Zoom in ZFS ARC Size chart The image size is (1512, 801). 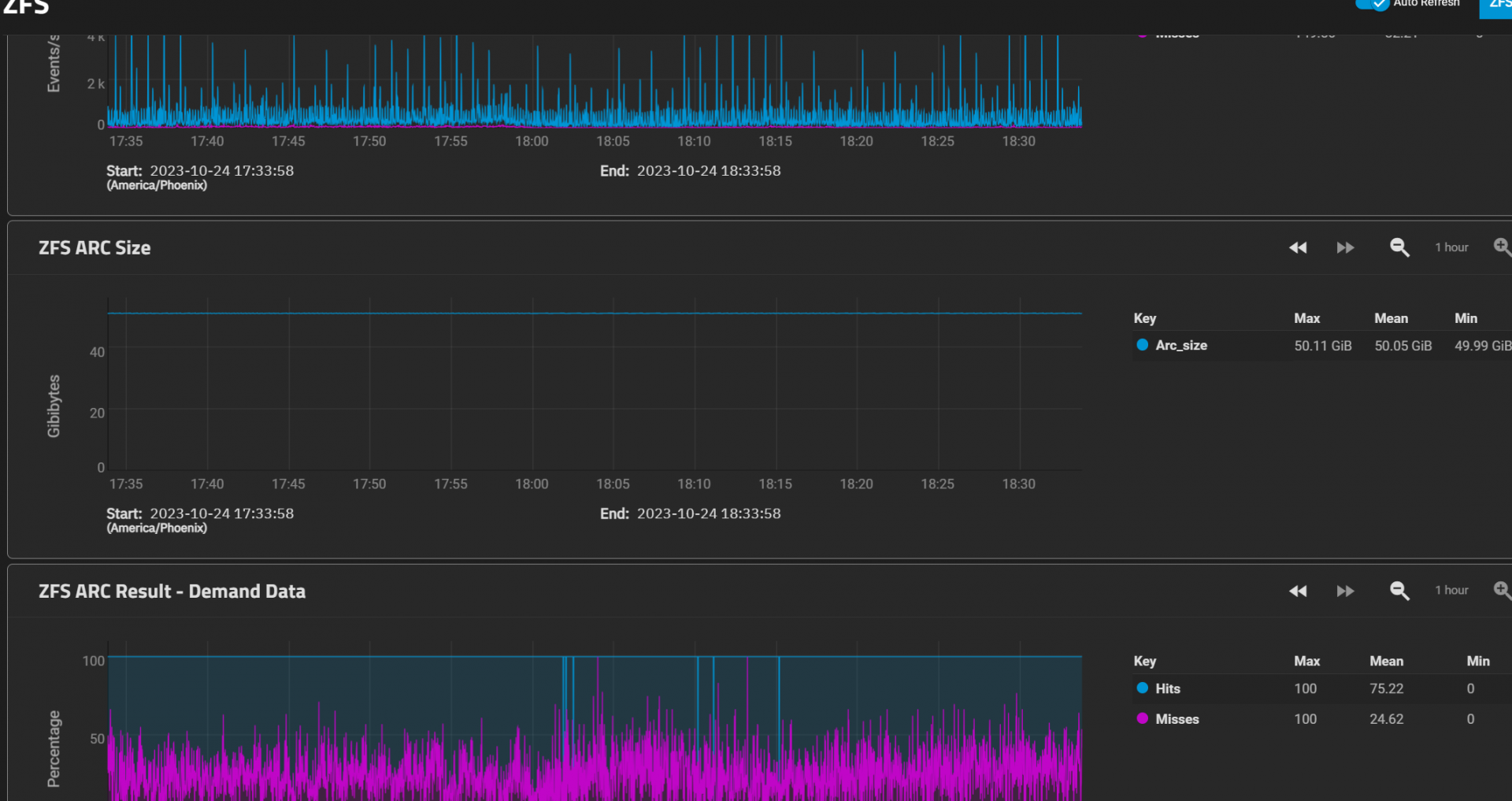[1503, 247]
